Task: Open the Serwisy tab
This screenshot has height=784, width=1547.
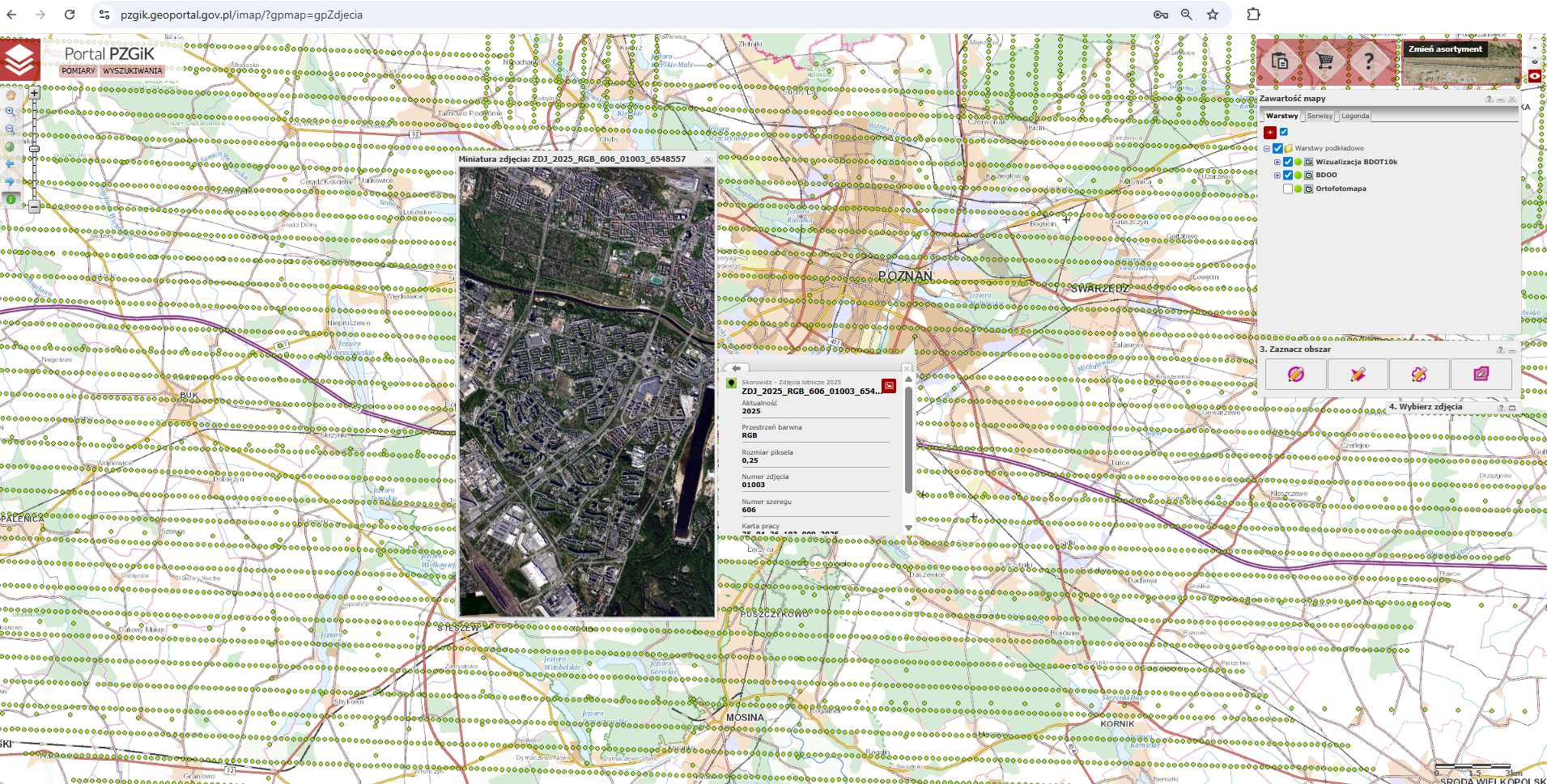Action: 1320,116
